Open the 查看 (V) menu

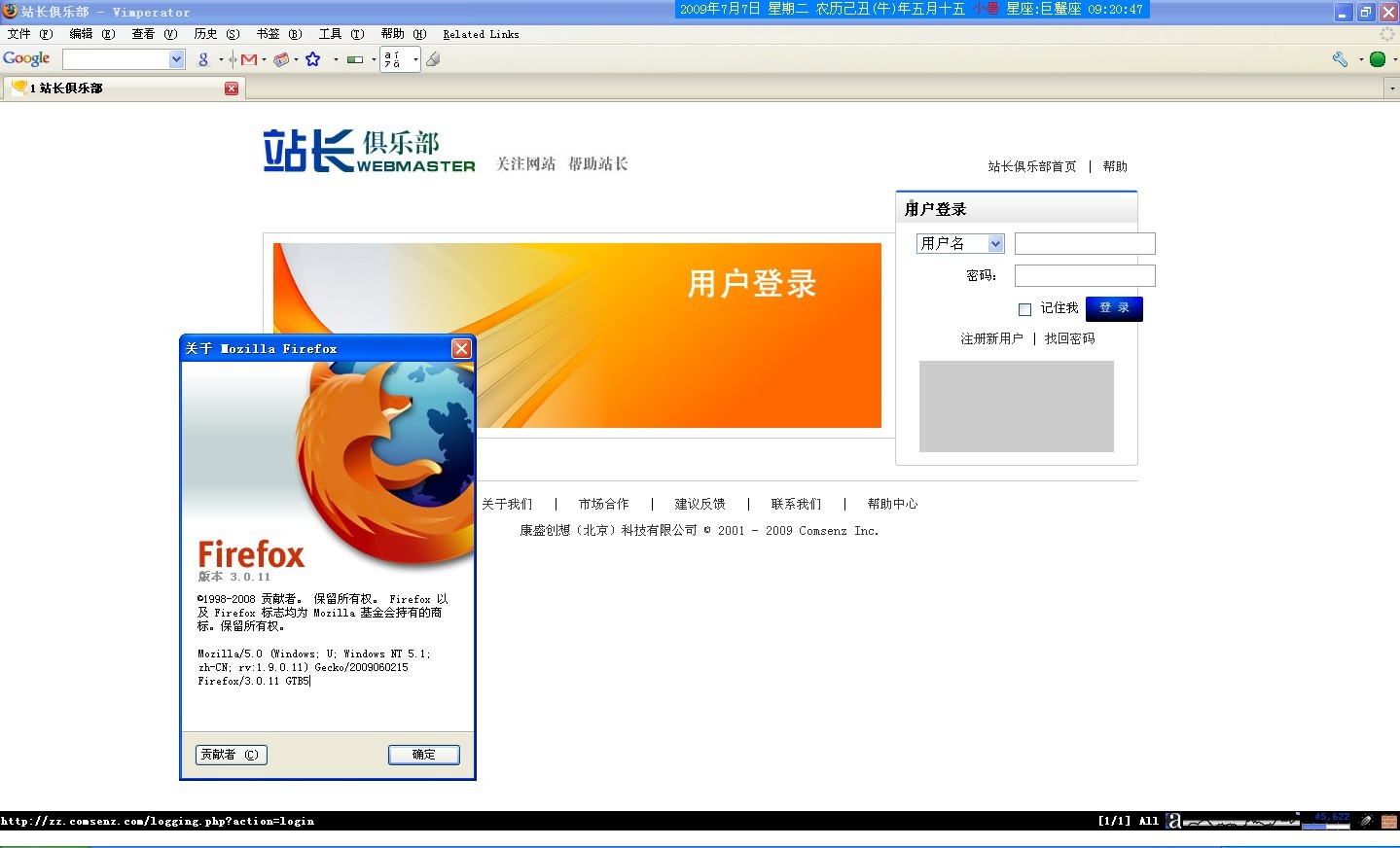[155, 34]
